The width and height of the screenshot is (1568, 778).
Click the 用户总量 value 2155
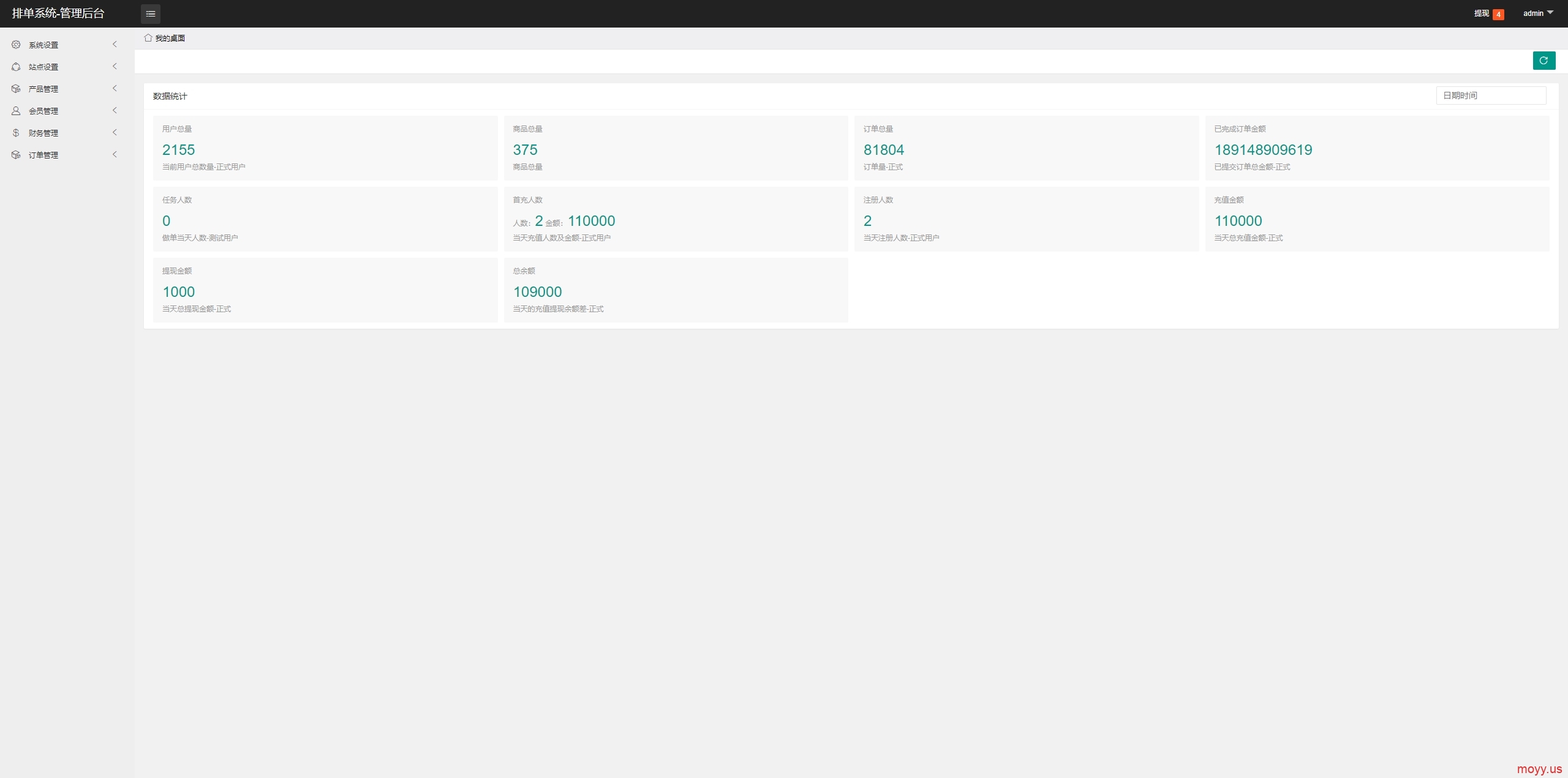point(178,150)
